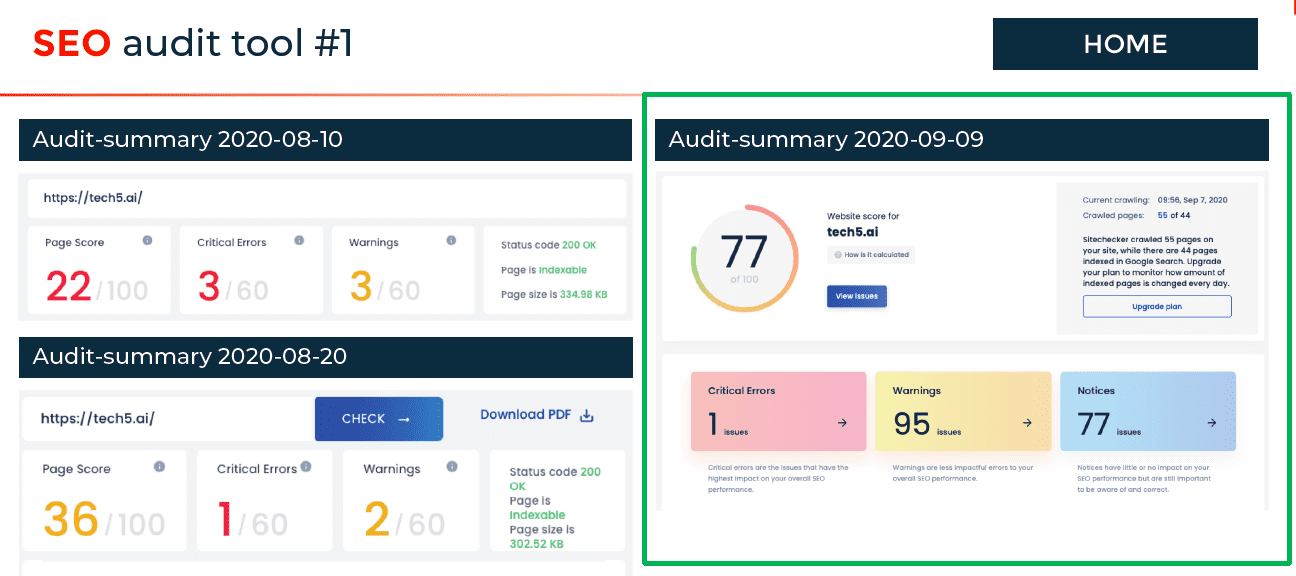Click the Upgrade plan button
The width and height of the screenshot is (1296, 576).
[x=1157, y=306]
